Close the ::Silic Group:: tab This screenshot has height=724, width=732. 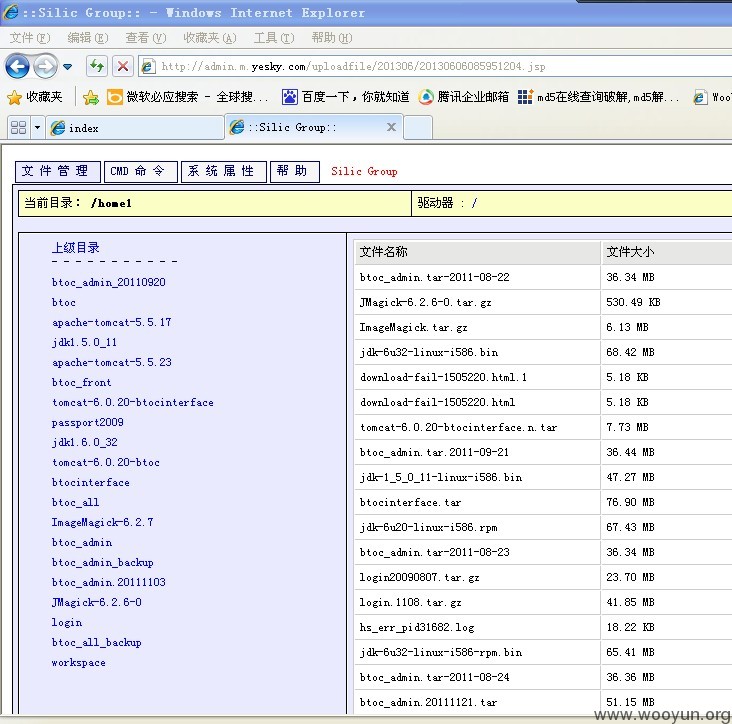coord(391,127)
